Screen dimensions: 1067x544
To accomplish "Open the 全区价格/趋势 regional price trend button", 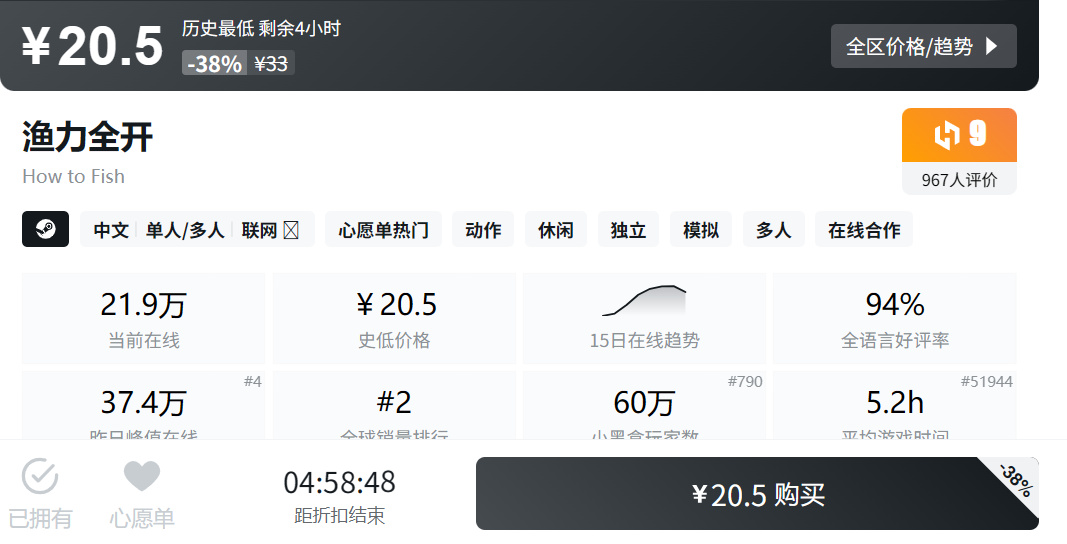I will pos(923,46).
